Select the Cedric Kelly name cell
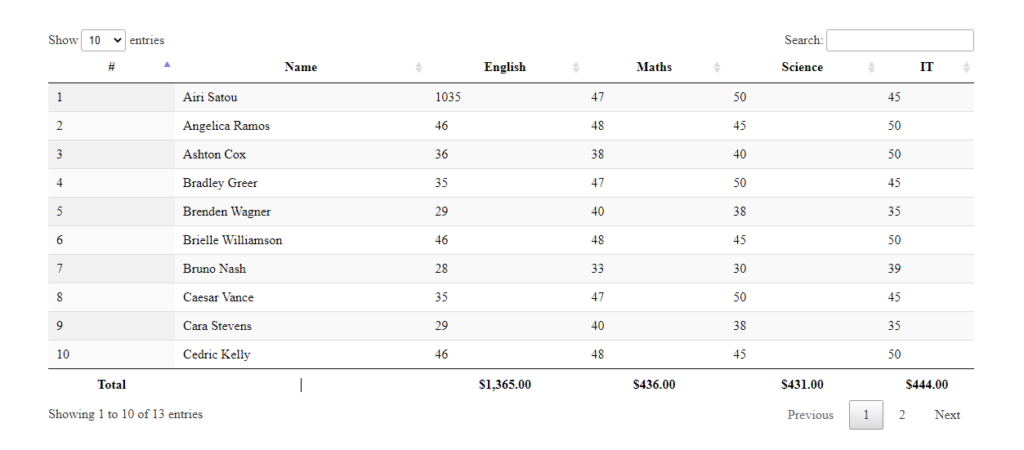 [300, 355]
